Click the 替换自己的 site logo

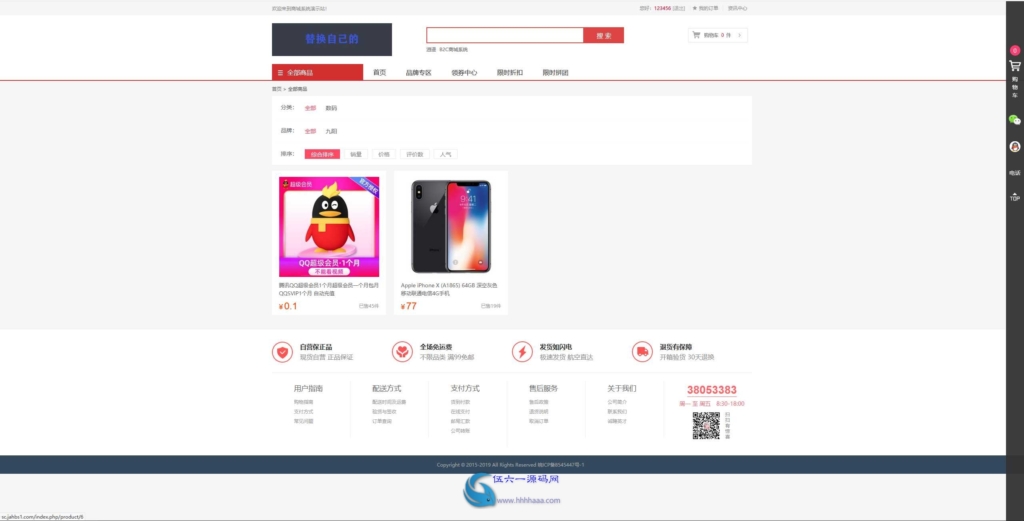[332, 39]
